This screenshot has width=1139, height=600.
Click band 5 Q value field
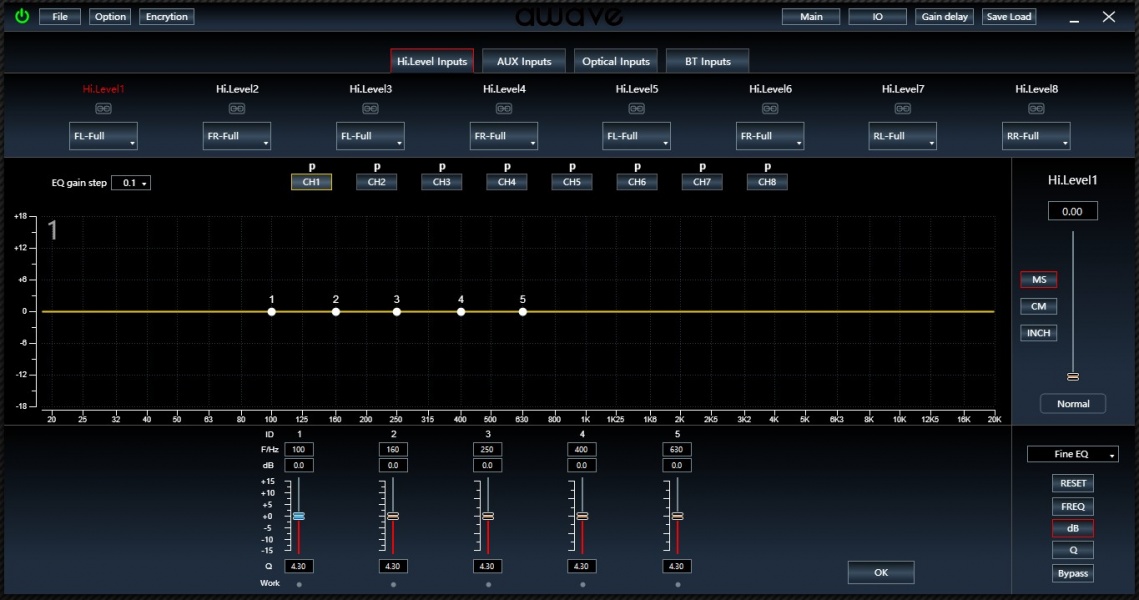point(676,566)
